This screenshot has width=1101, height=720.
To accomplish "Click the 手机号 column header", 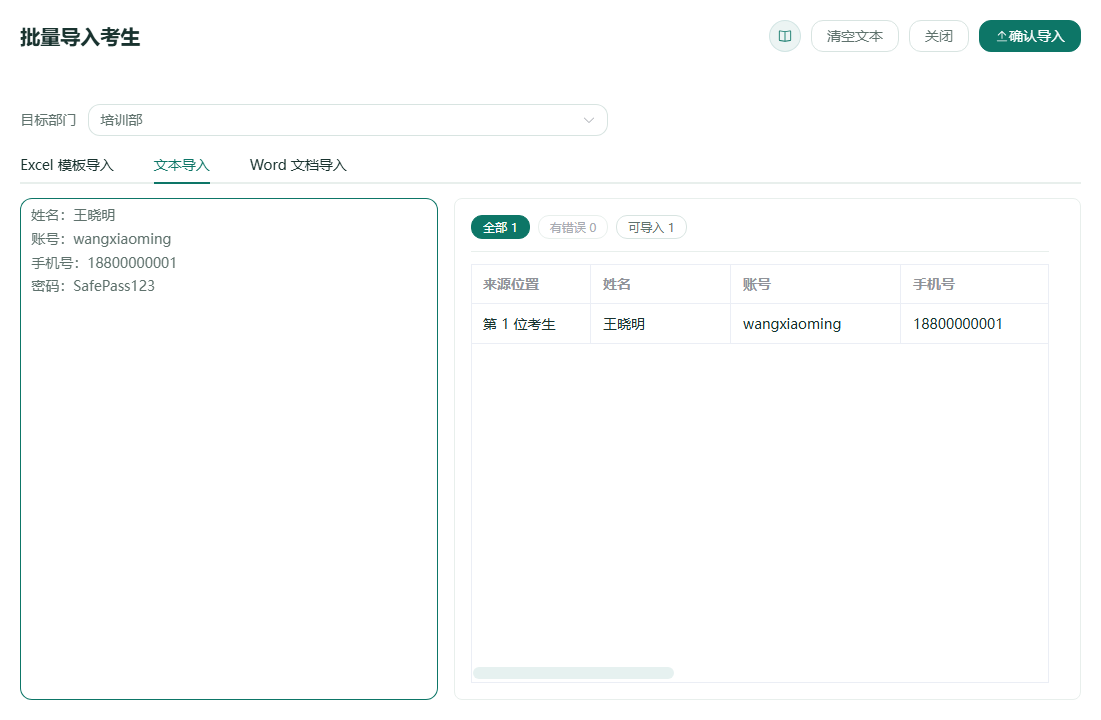I will (975, 284).
